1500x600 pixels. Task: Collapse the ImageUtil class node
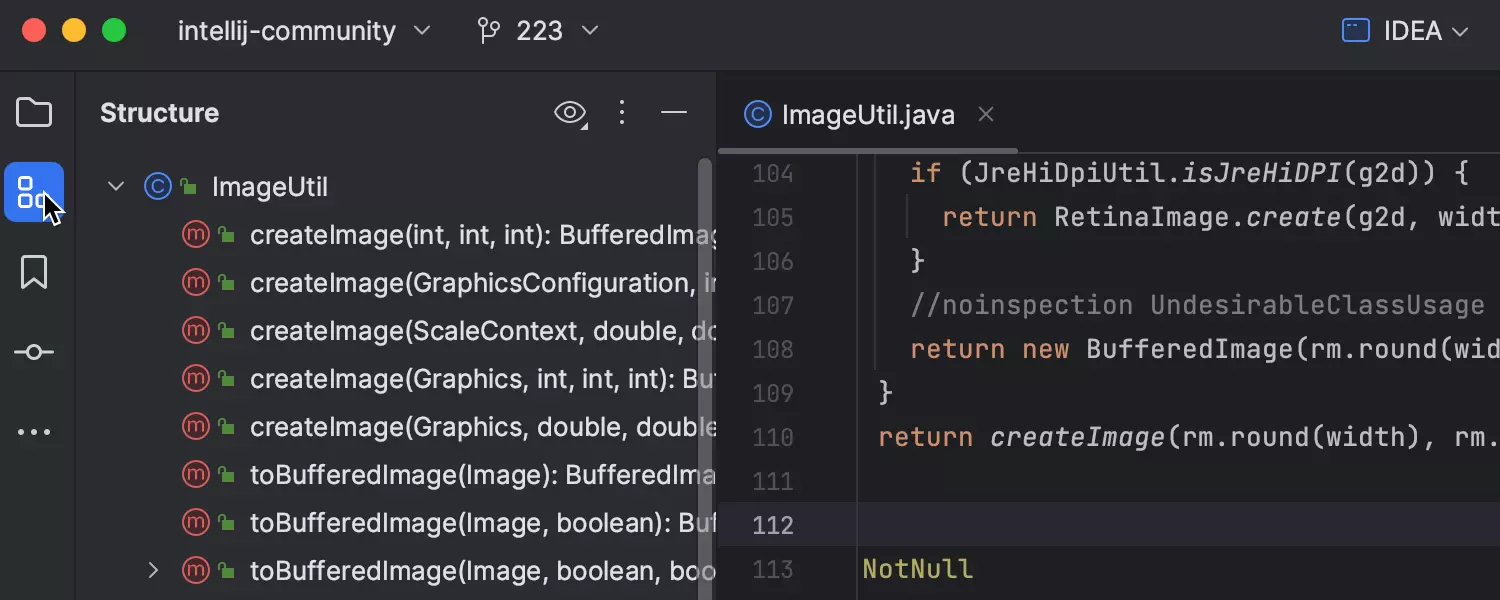click(x=116, y=187)
